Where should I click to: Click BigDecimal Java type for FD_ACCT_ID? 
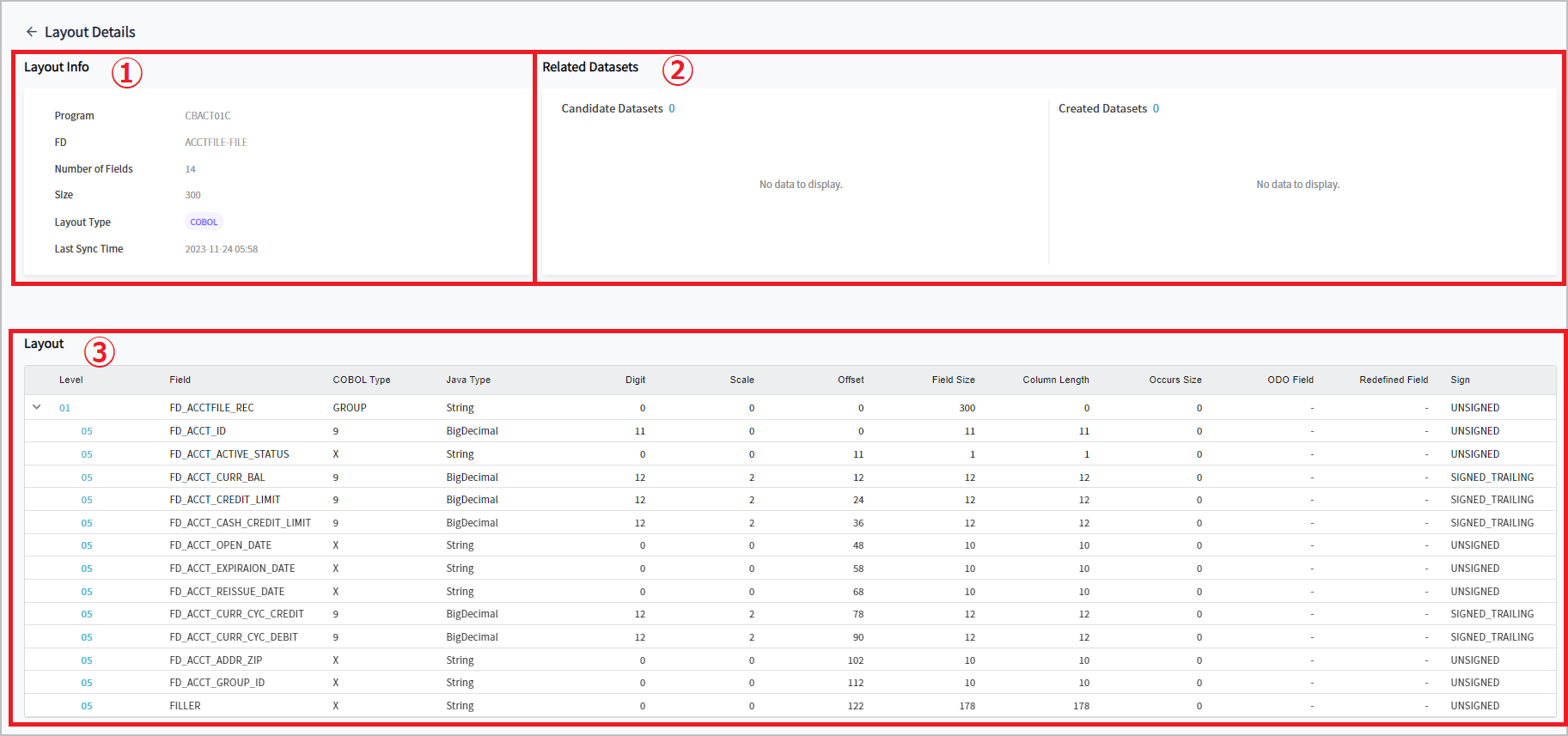[473, 431]
